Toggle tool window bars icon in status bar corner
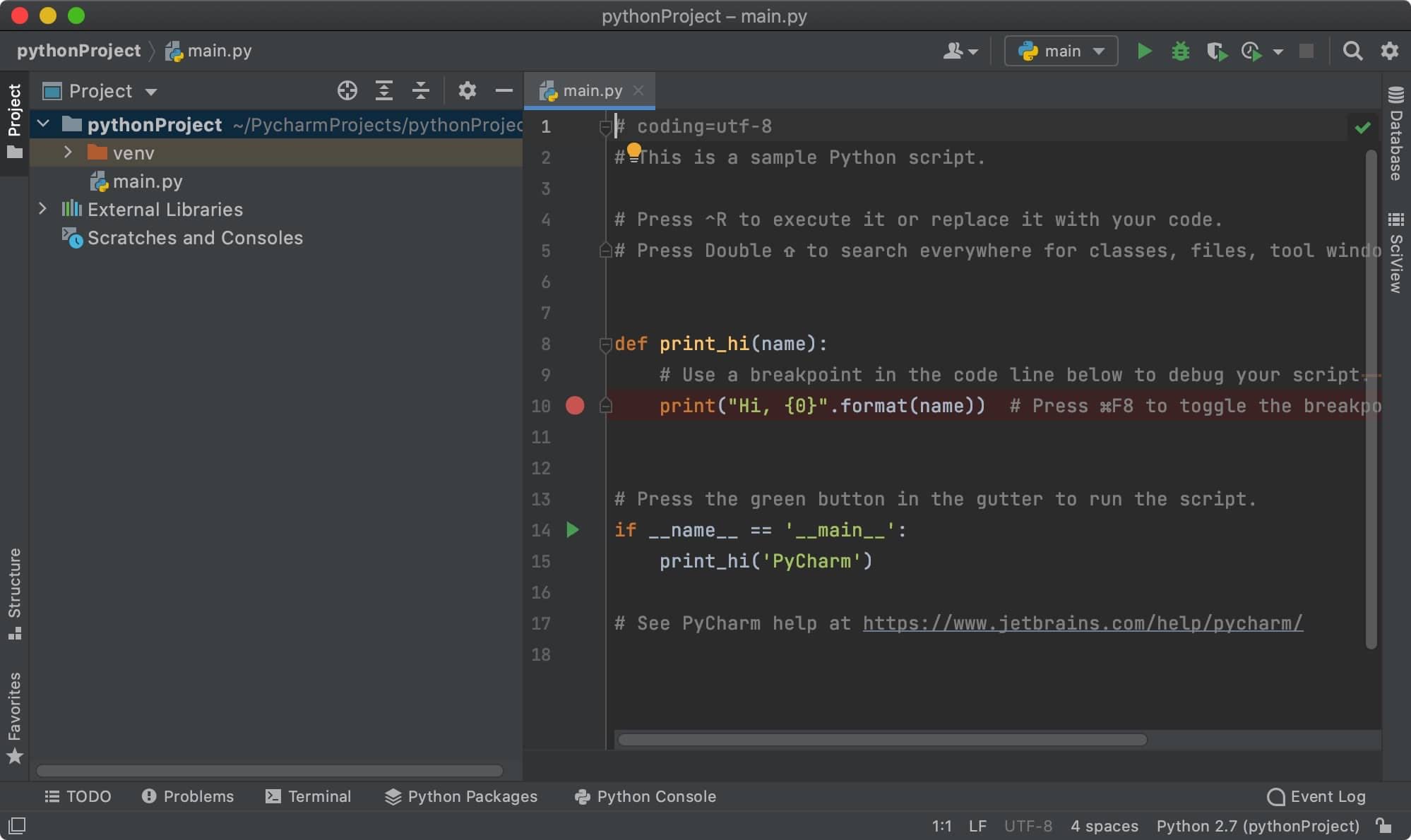 pos(17,825)
